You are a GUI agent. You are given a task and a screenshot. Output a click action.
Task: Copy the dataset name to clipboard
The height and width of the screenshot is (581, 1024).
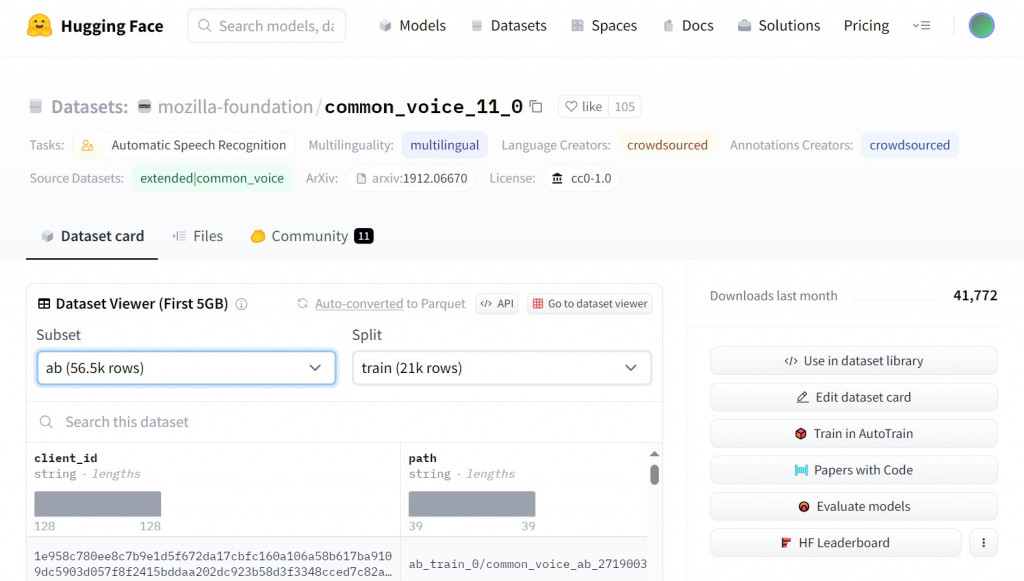(536, 106)
